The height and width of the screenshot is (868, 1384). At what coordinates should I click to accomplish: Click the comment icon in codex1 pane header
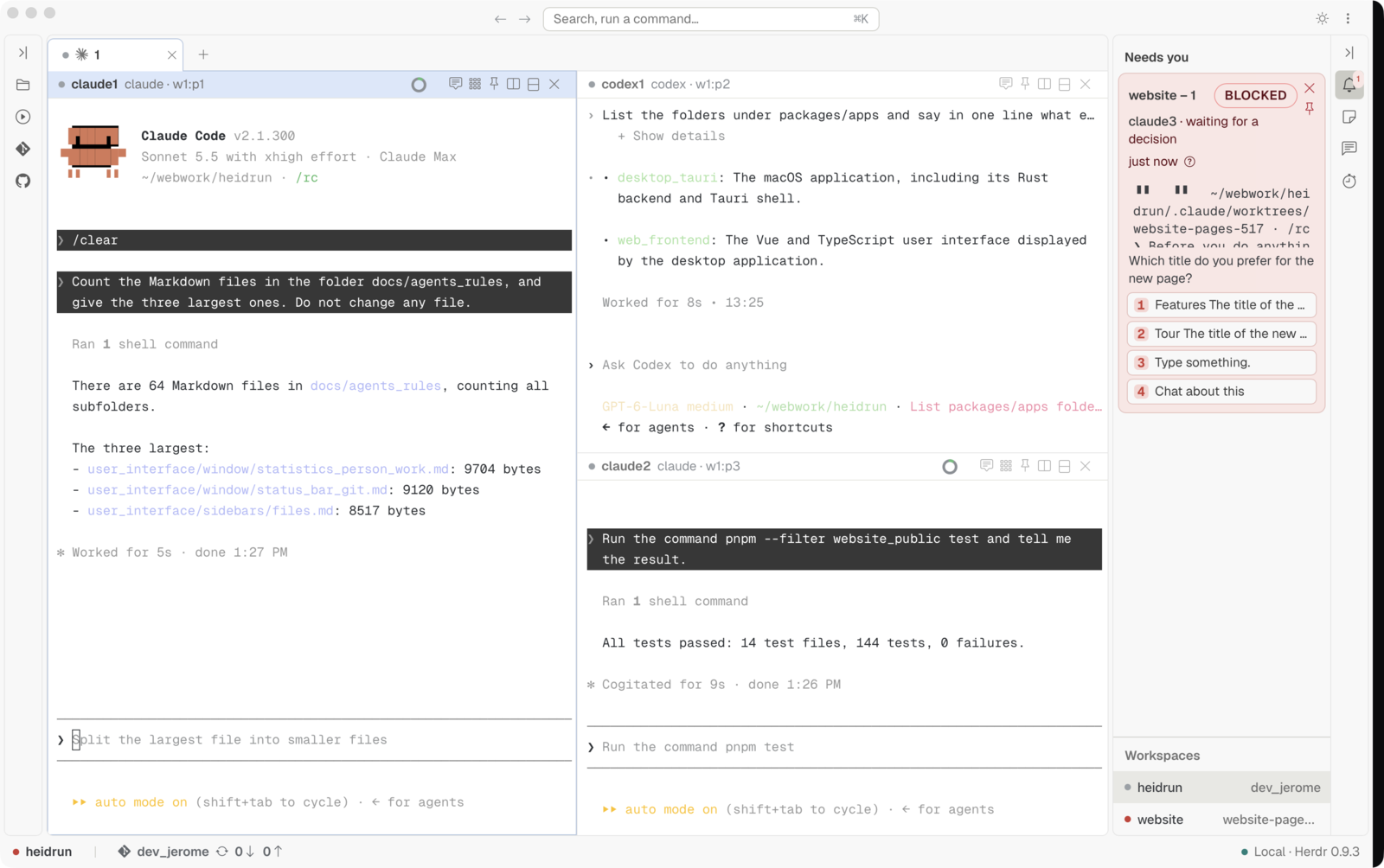point(1005,84)
